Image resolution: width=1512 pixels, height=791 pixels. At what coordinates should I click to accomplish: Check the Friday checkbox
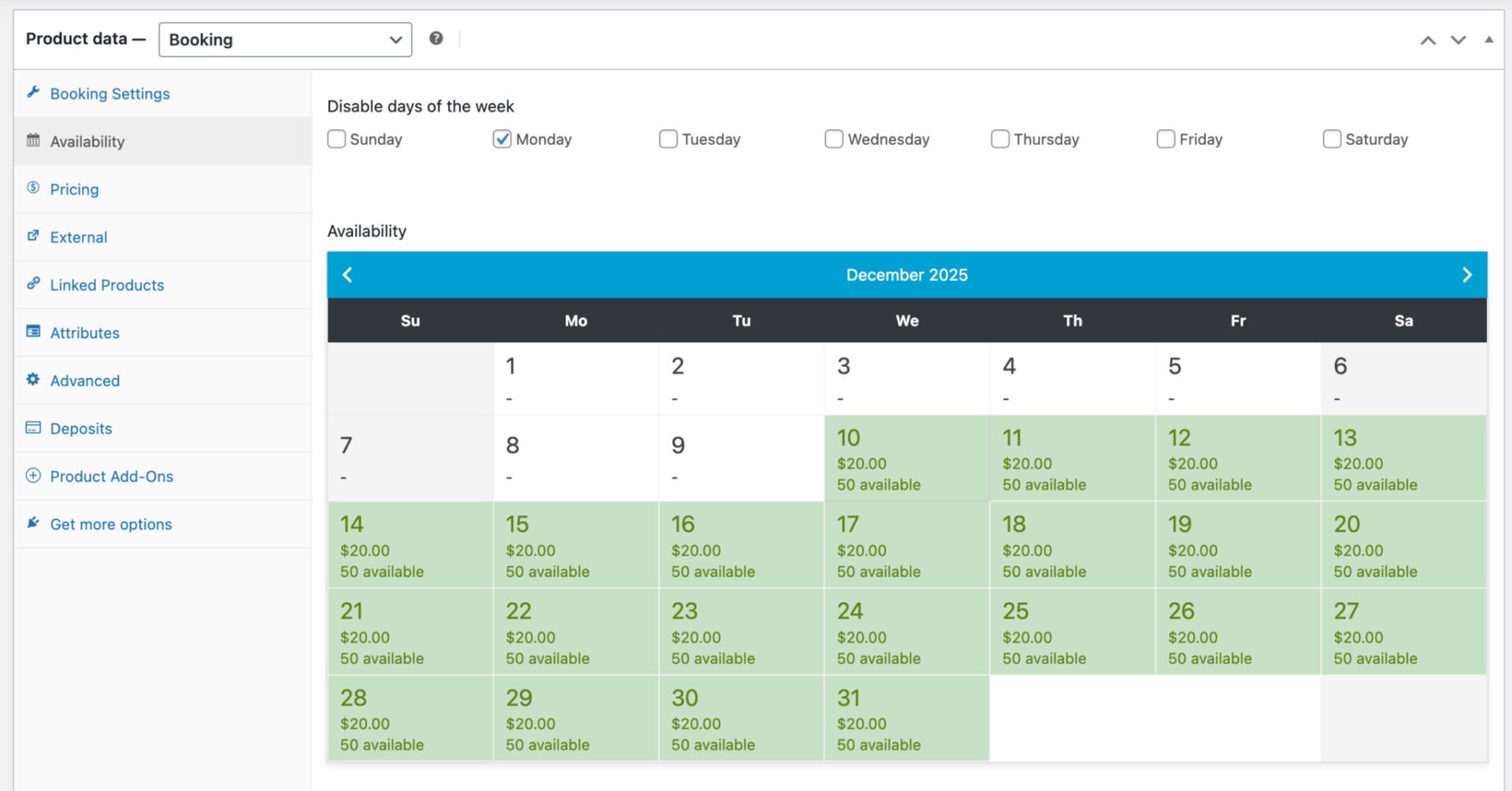[x=1165, y=139]
